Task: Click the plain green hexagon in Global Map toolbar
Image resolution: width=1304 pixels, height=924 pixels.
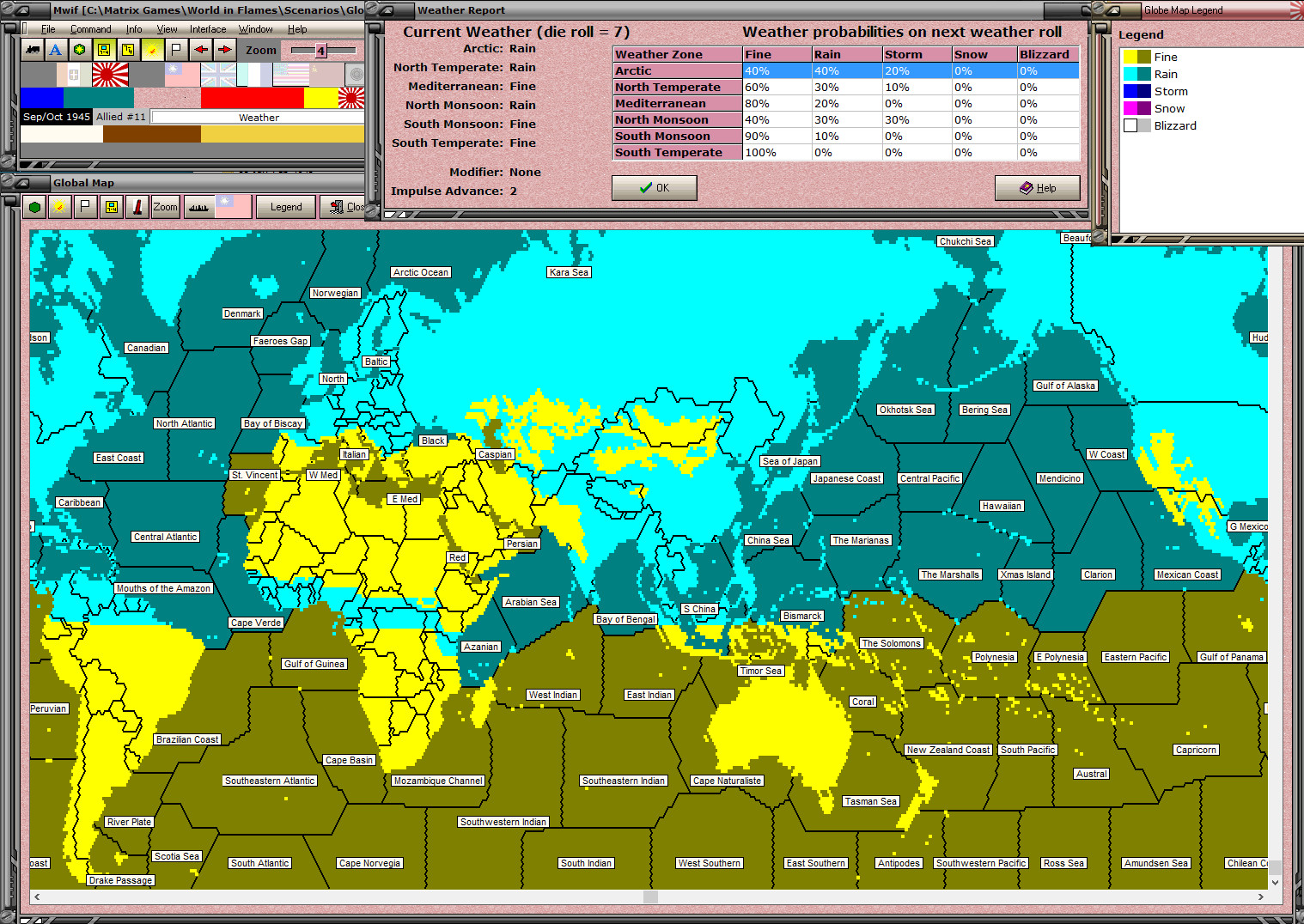Action: point(34,207)
